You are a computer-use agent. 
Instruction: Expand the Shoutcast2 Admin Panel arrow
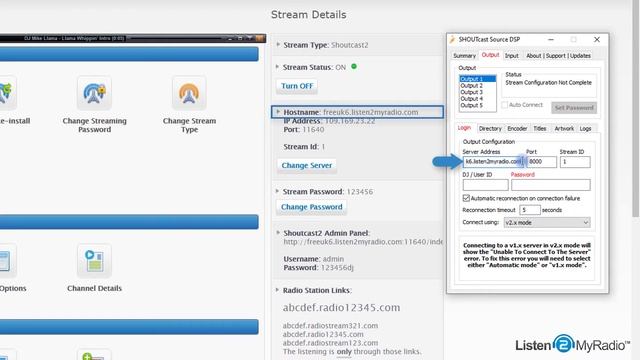[278, 233]
